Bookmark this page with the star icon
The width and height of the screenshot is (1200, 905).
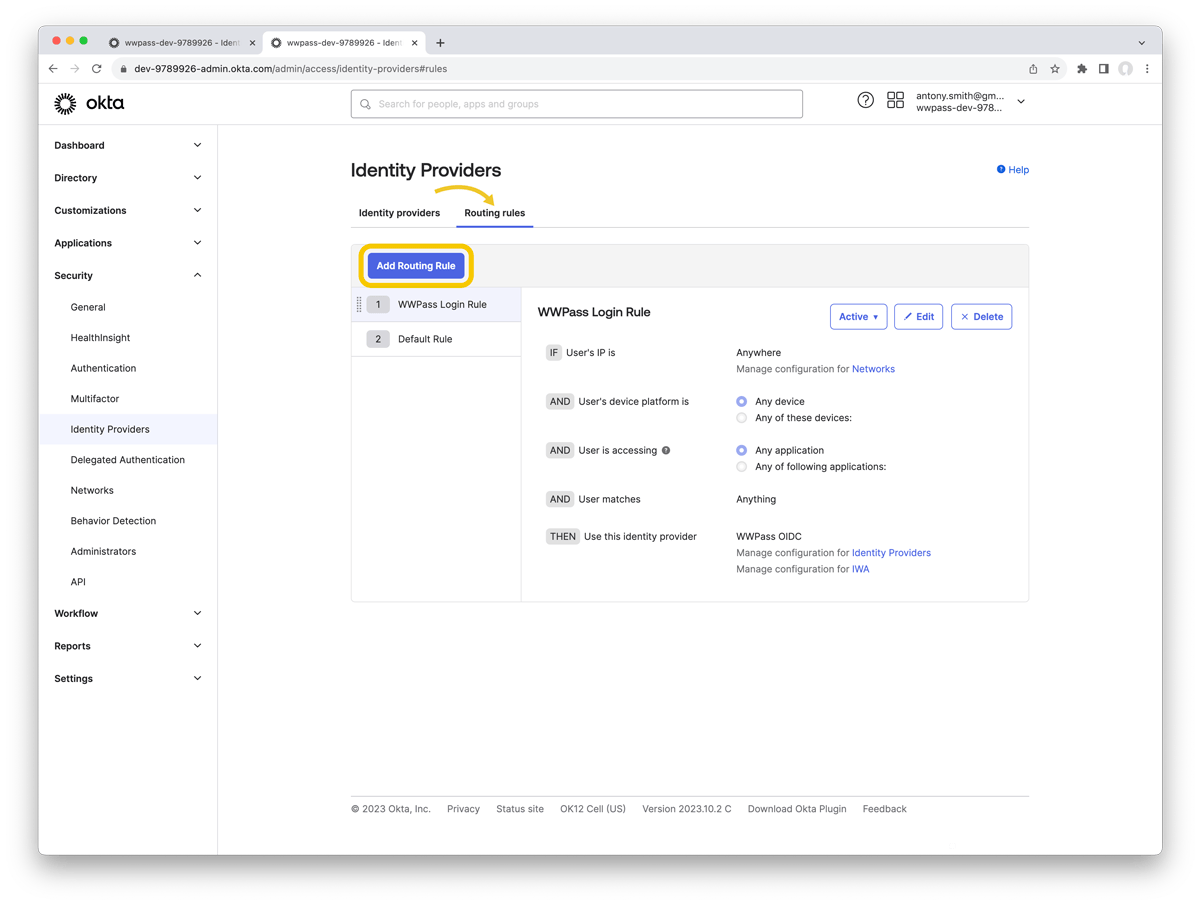coord(1055,69)
